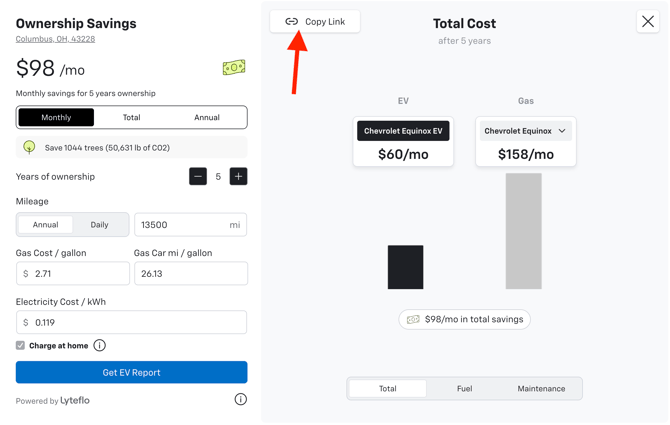Click the Get EV Report button

[x=131, y=372]
